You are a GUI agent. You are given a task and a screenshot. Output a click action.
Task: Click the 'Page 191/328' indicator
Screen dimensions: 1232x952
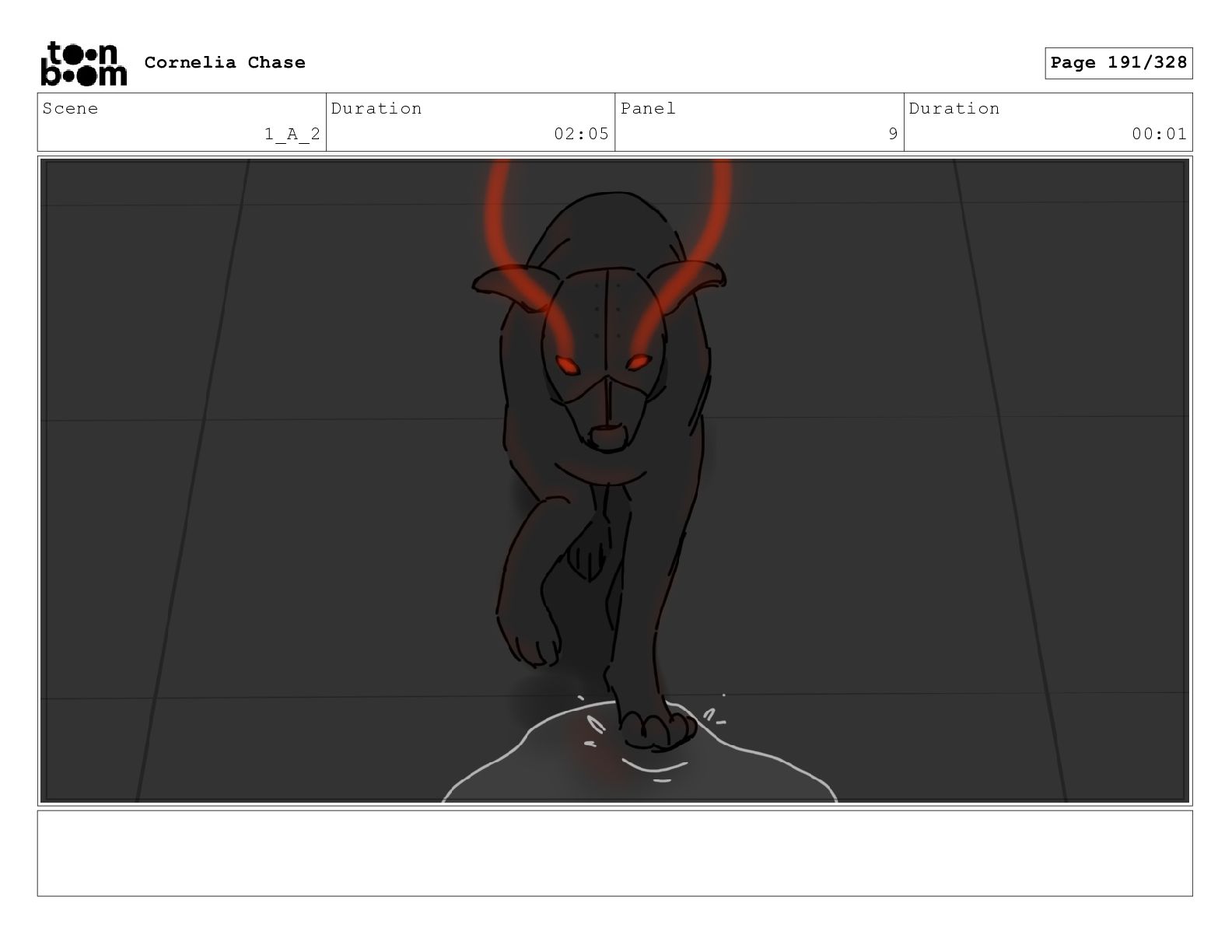coord(1118,63)
